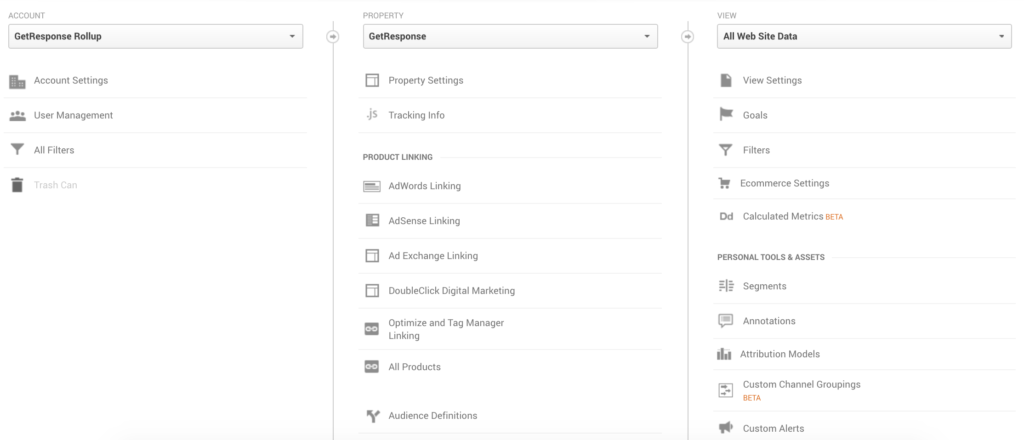Open AdWords Linking
The image size is (1024, 440).
(424, 186)
